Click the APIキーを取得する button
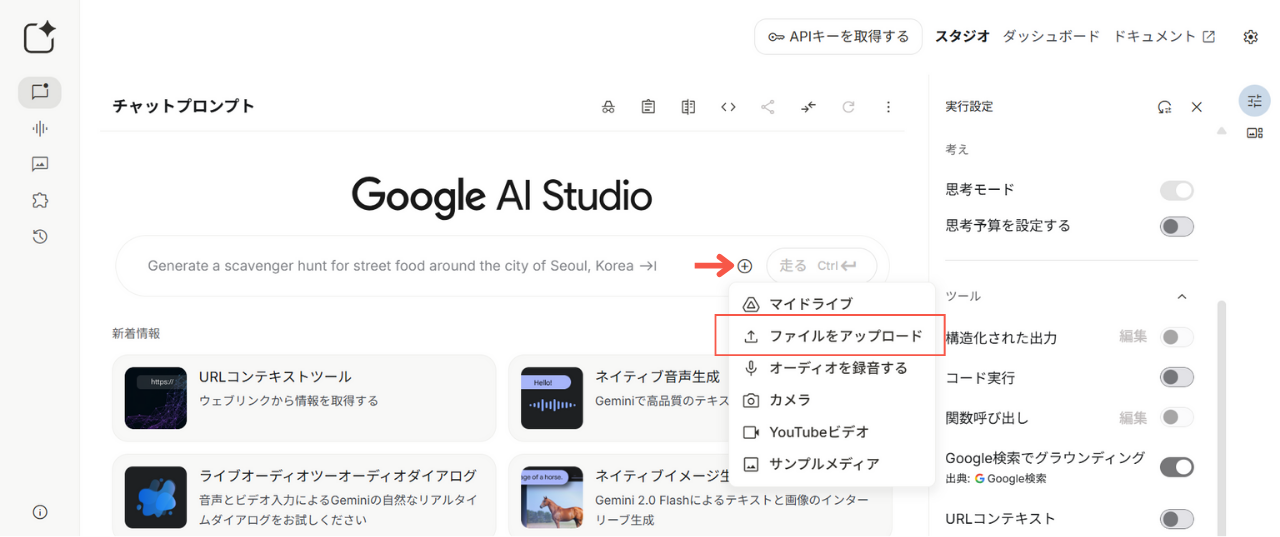 click(838, 37)
